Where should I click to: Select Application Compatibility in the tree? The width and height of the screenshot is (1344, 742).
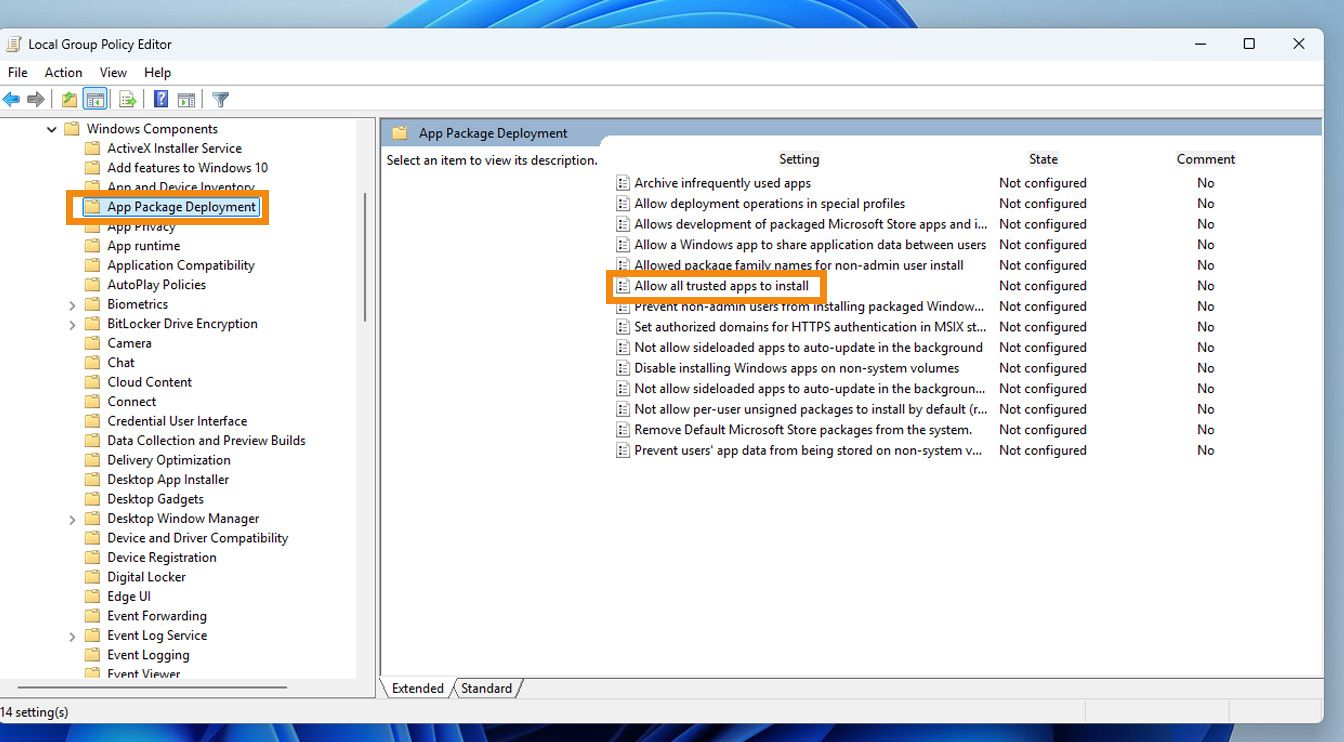(x=181, y=265)
